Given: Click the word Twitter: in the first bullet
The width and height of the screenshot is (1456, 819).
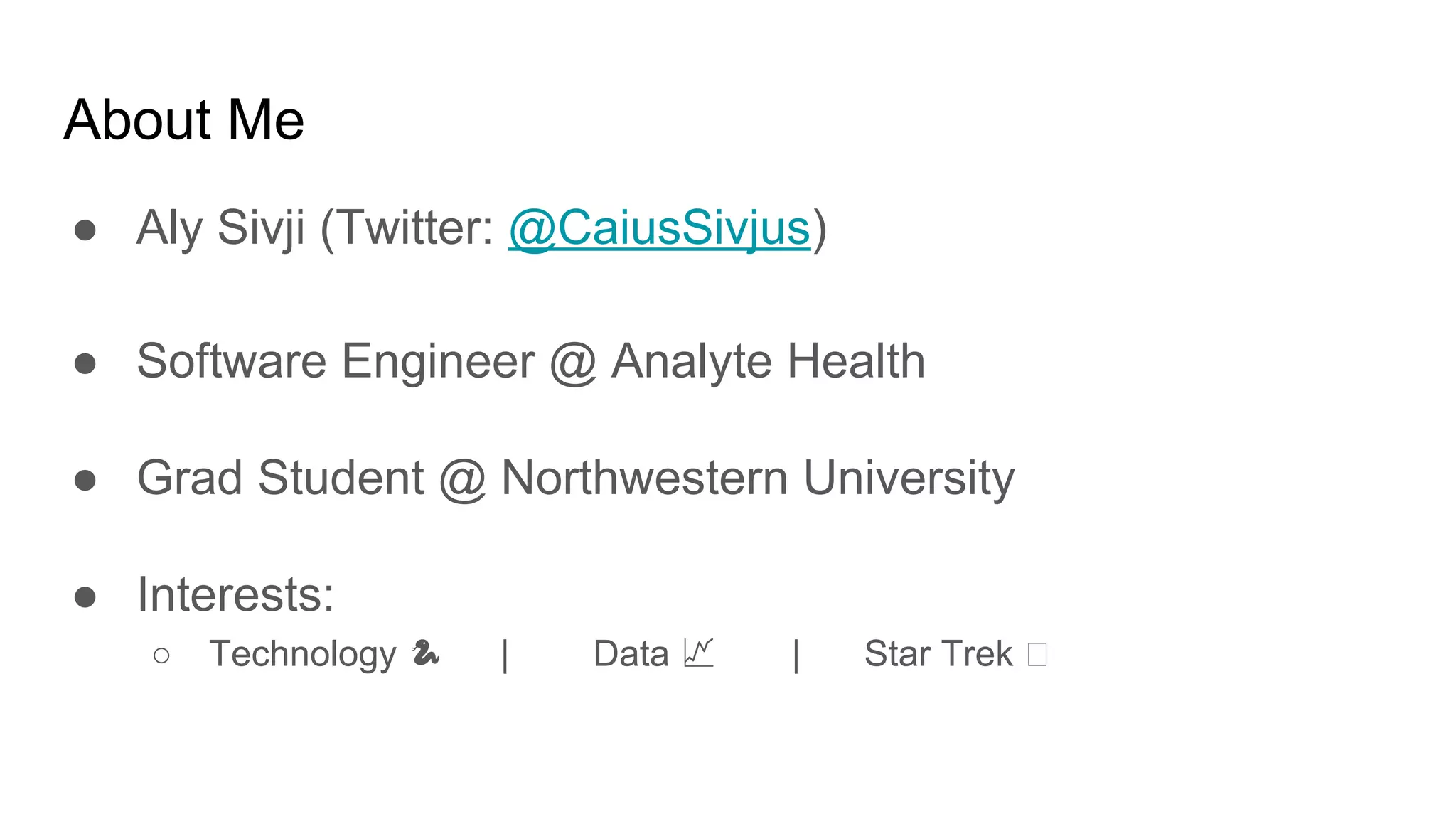Looking at the screenshot, I should (x=414, y=228).
